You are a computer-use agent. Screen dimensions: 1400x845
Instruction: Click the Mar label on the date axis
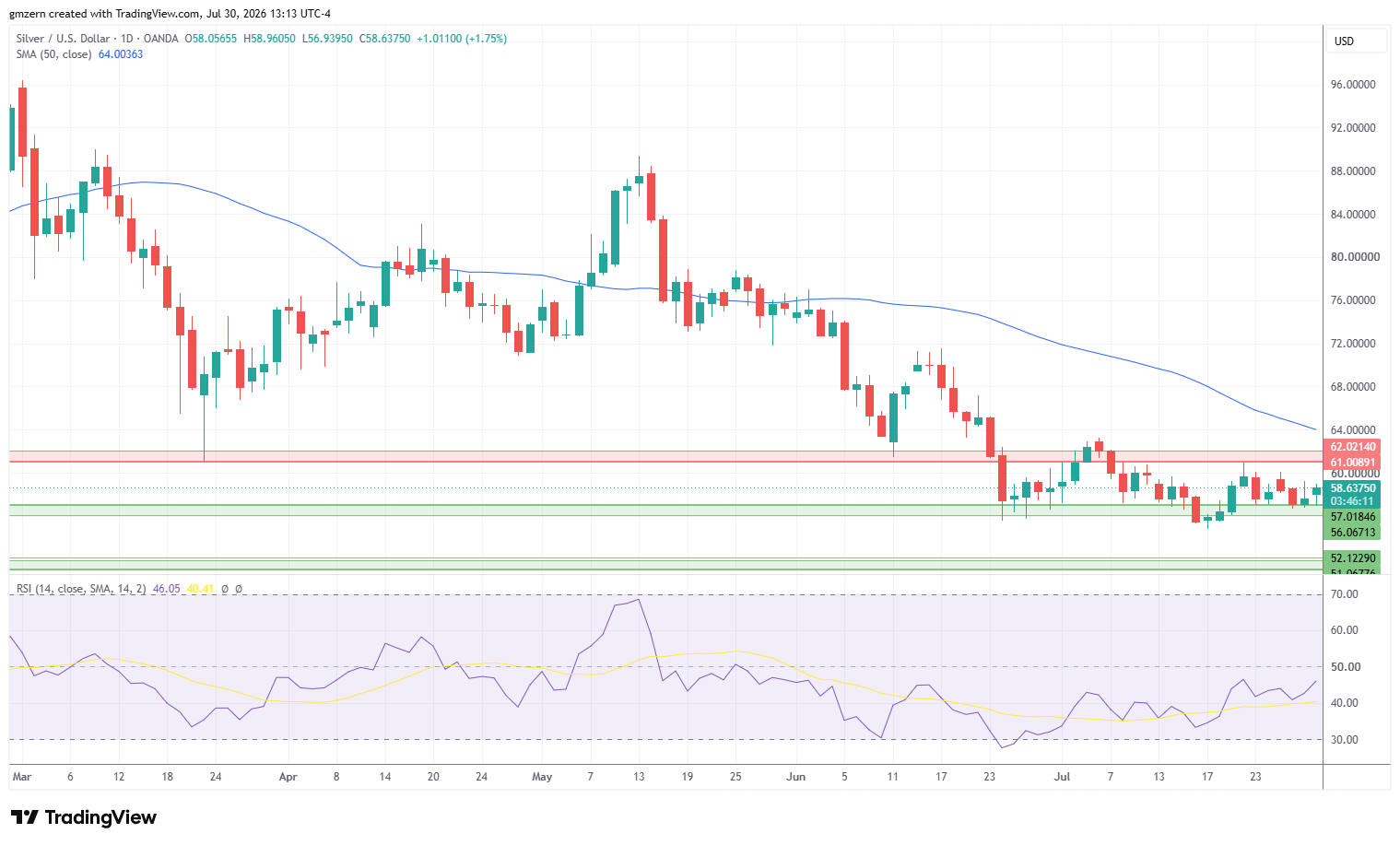pyautogui.click(x=21, y=777)
